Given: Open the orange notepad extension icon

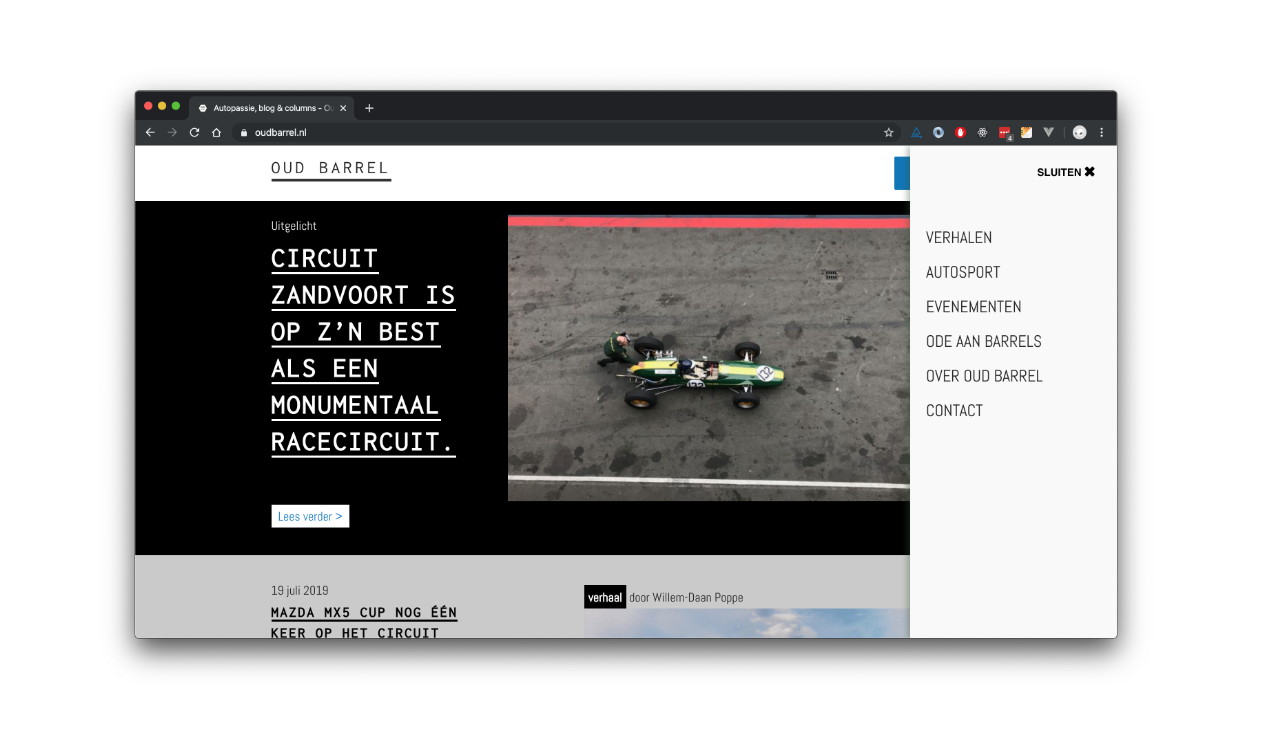Looking at the screenshot, I should (x=1026, y=132).
